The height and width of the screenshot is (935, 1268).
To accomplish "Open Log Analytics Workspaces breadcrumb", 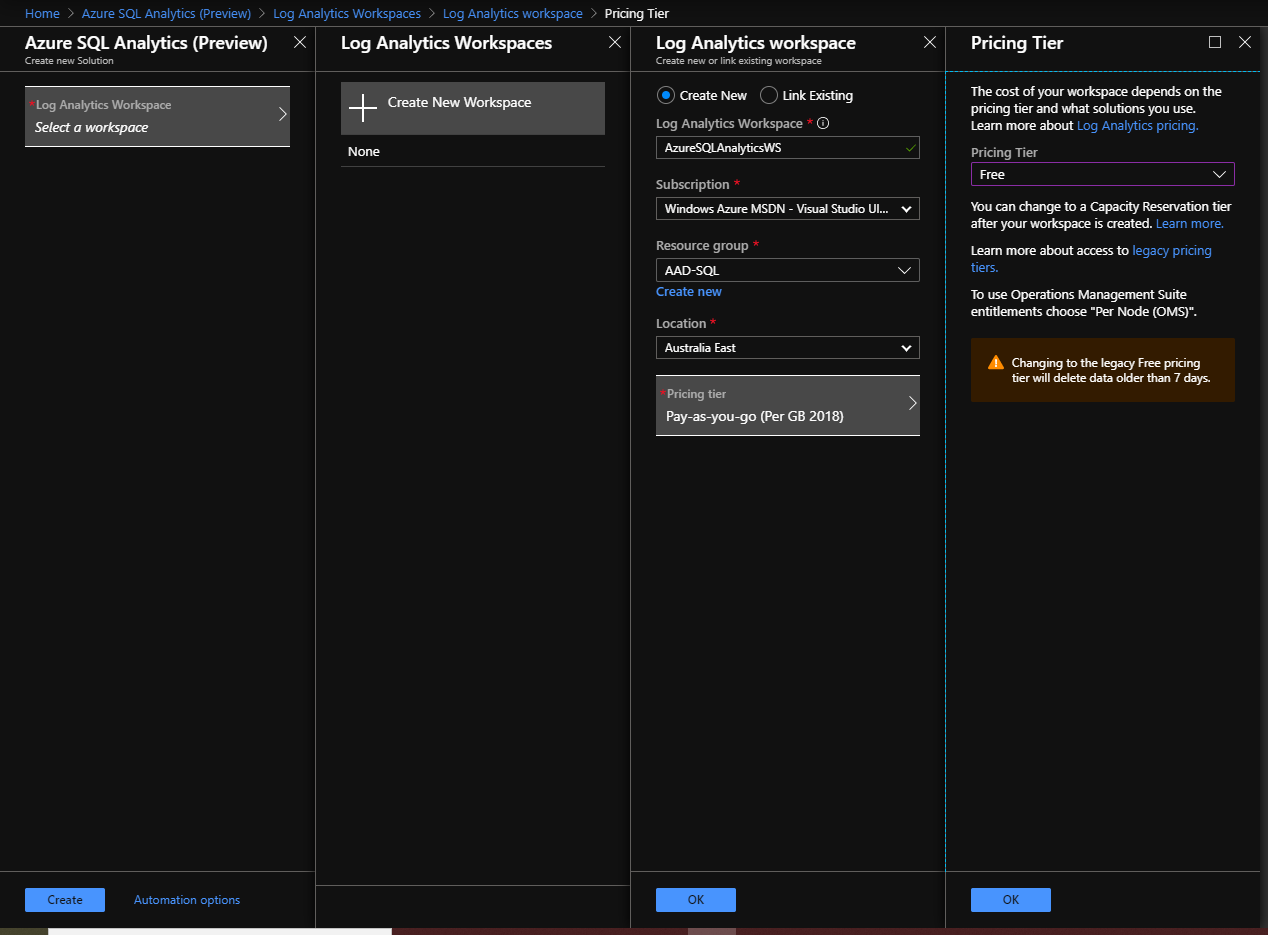I will [347, 14].
